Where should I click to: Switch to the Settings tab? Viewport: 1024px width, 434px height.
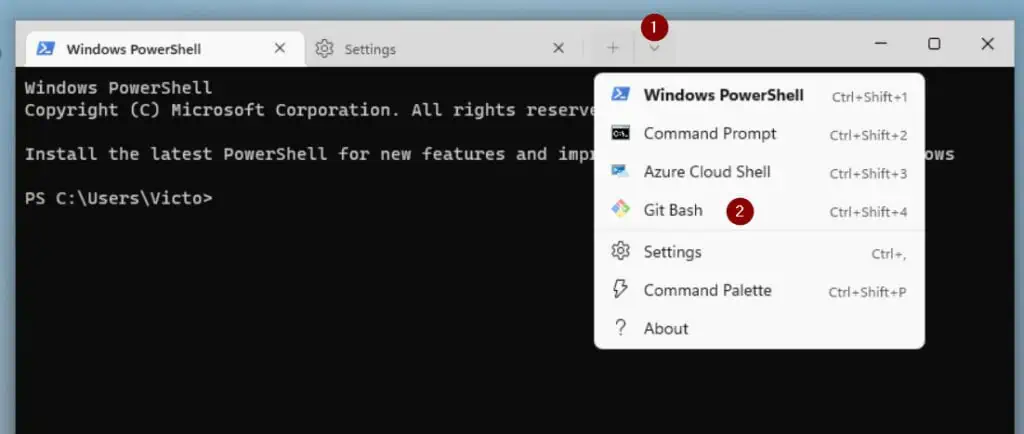tap(443, 49)
